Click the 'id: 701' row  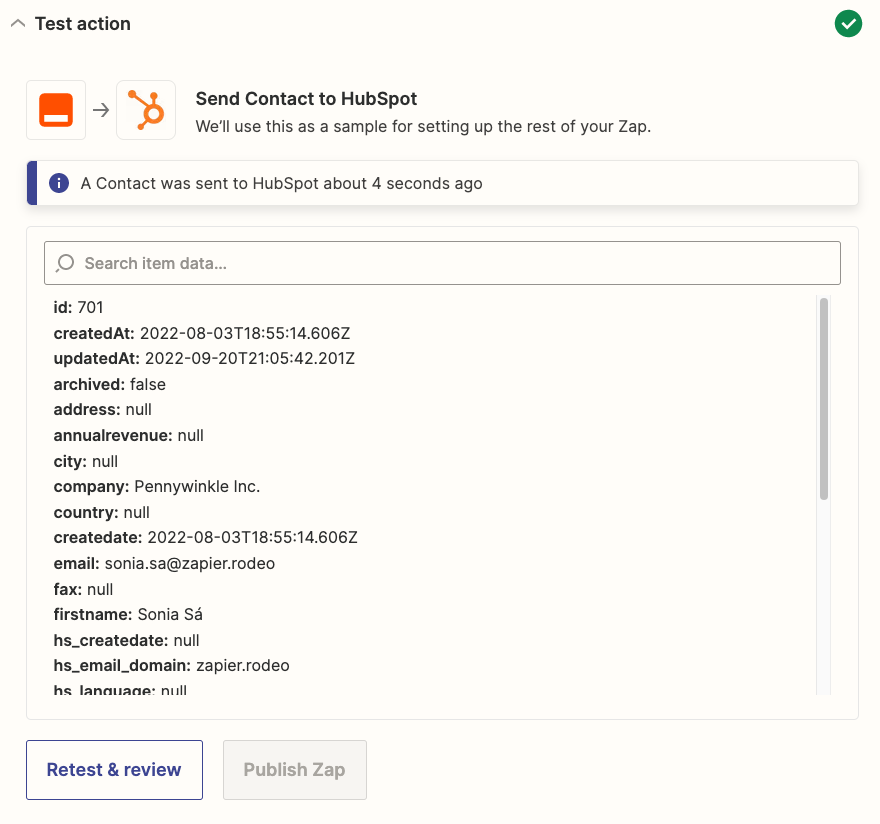(79, 308)
